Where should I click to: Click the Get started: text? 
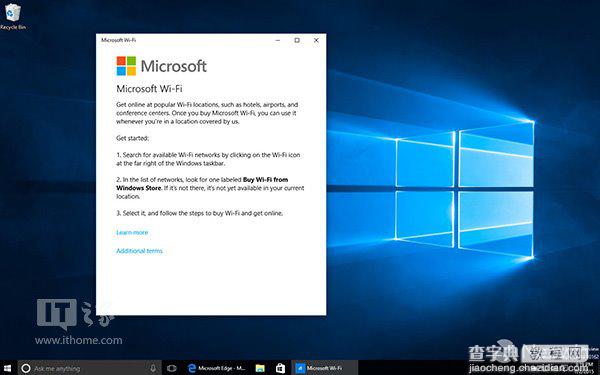(x=132, y=138)
